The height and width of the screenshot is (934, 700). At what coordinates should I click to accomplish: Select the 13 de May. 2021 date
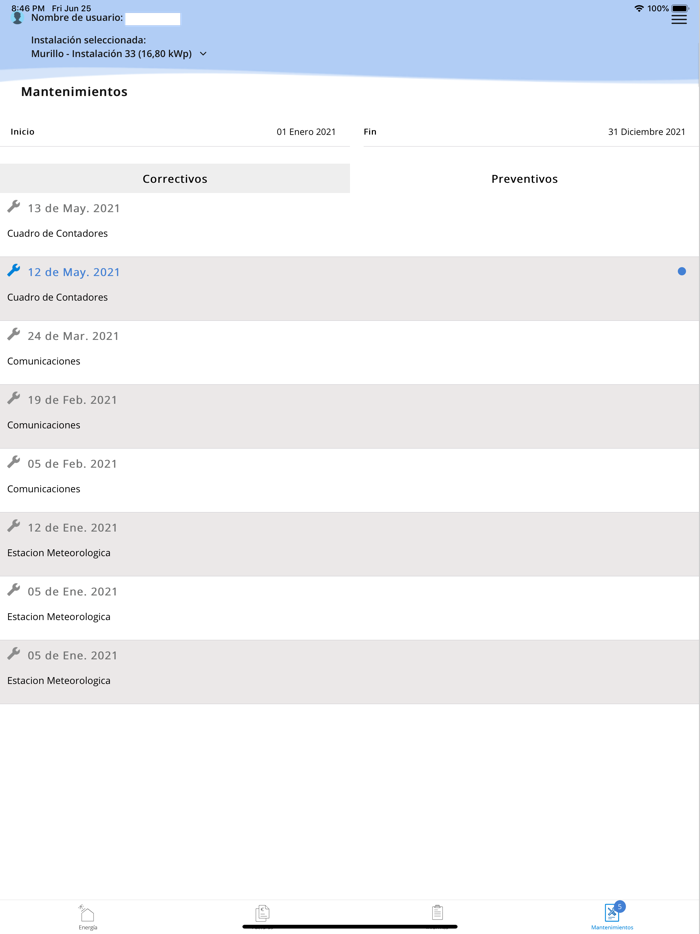coord(73,208)
